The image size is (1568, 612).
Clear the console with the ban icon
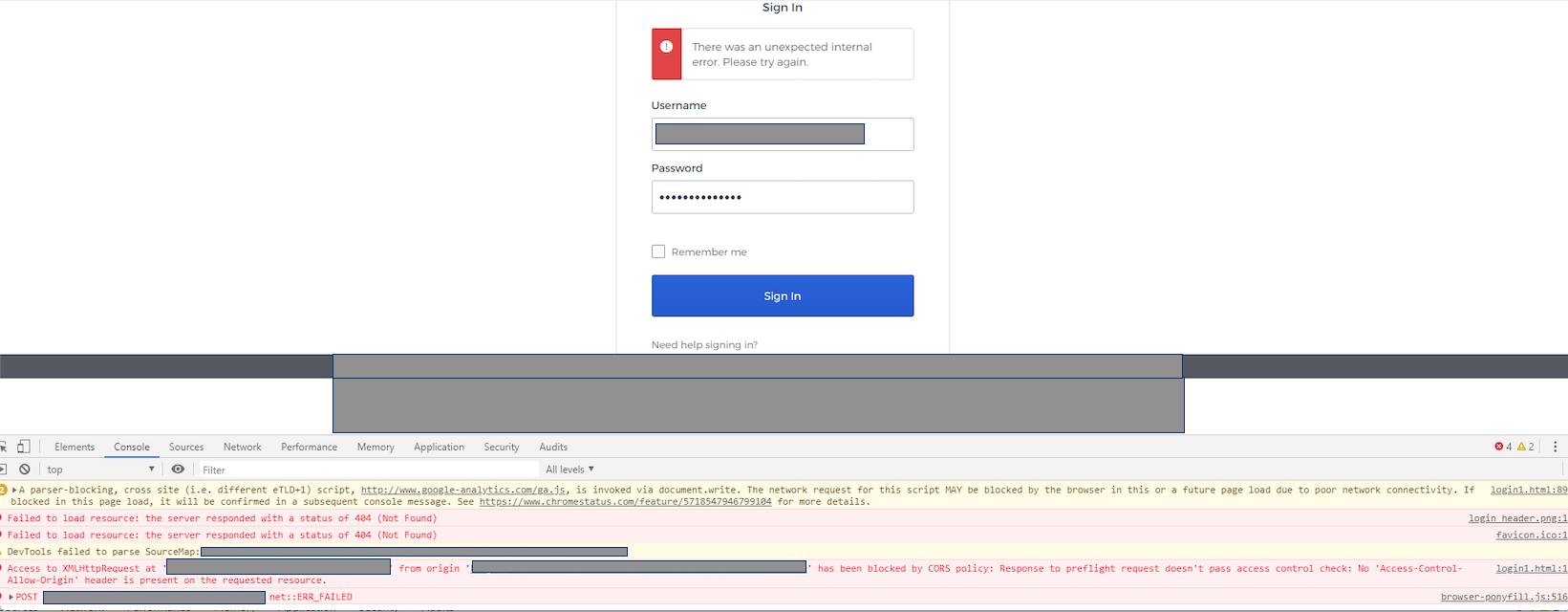(25, 470)
